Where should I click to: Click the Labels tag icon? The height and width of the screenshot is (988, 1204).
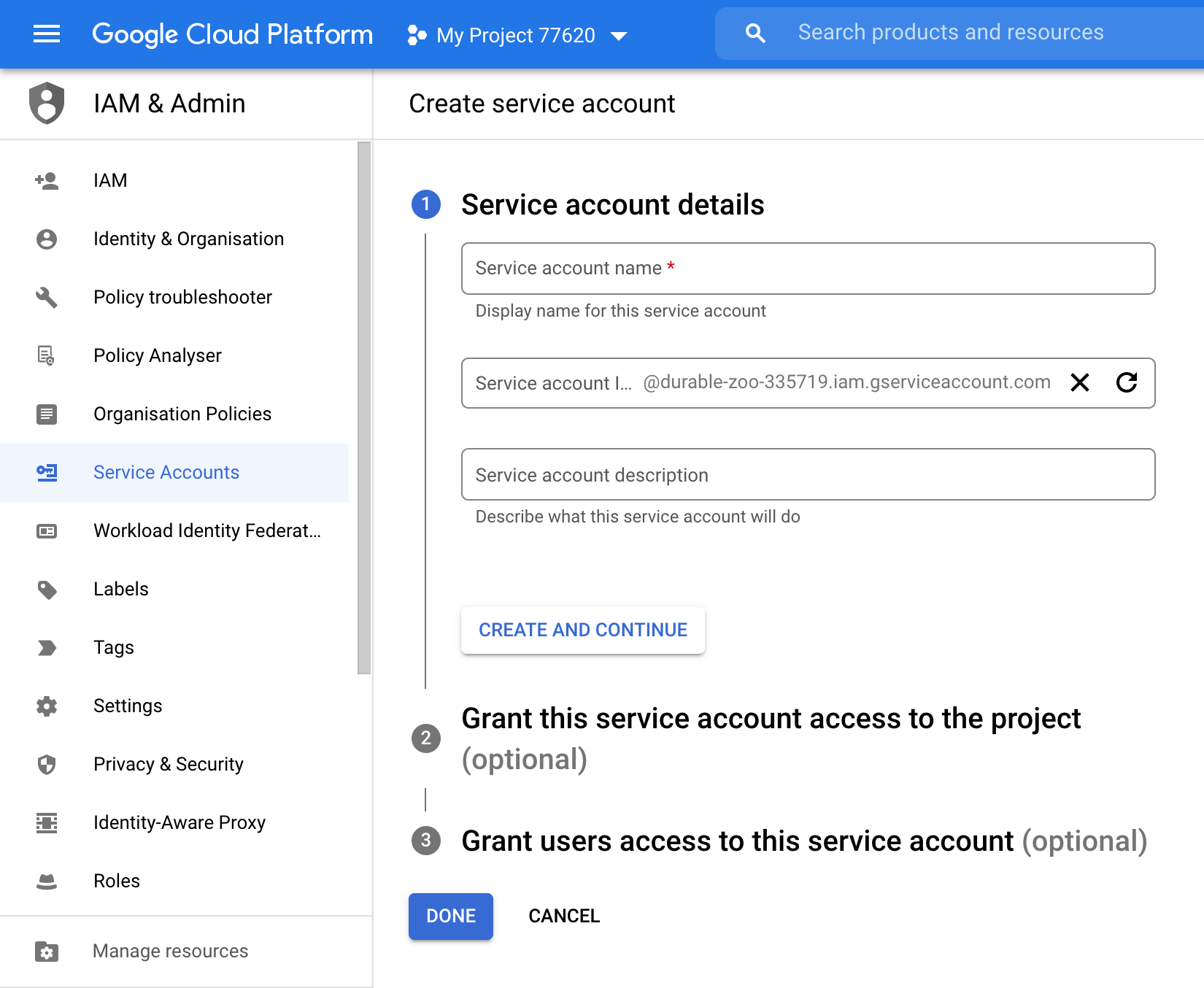pos(47,589)
